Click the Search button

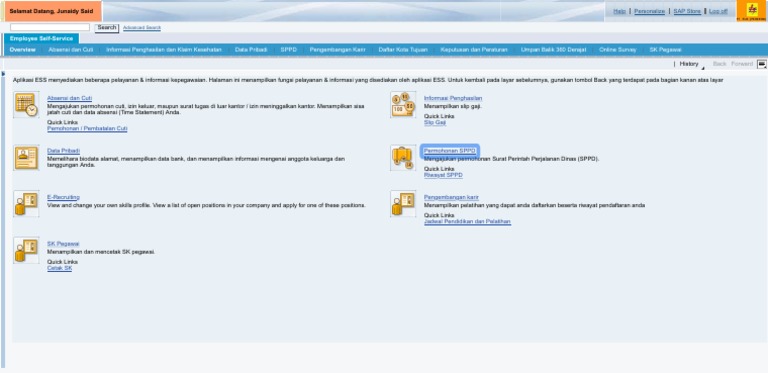pyautogui.click(x=107, y=28)
